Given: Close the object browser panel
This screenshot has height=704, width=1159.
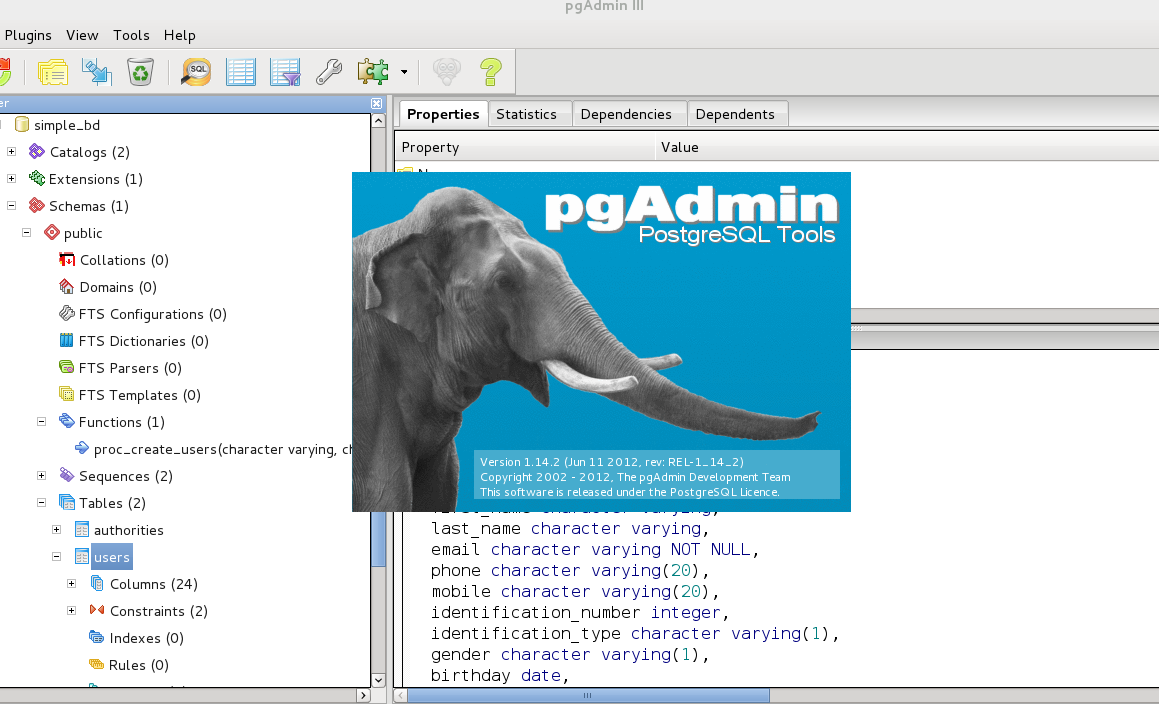Looking at the screenshot, I should (x=376, y=103).
